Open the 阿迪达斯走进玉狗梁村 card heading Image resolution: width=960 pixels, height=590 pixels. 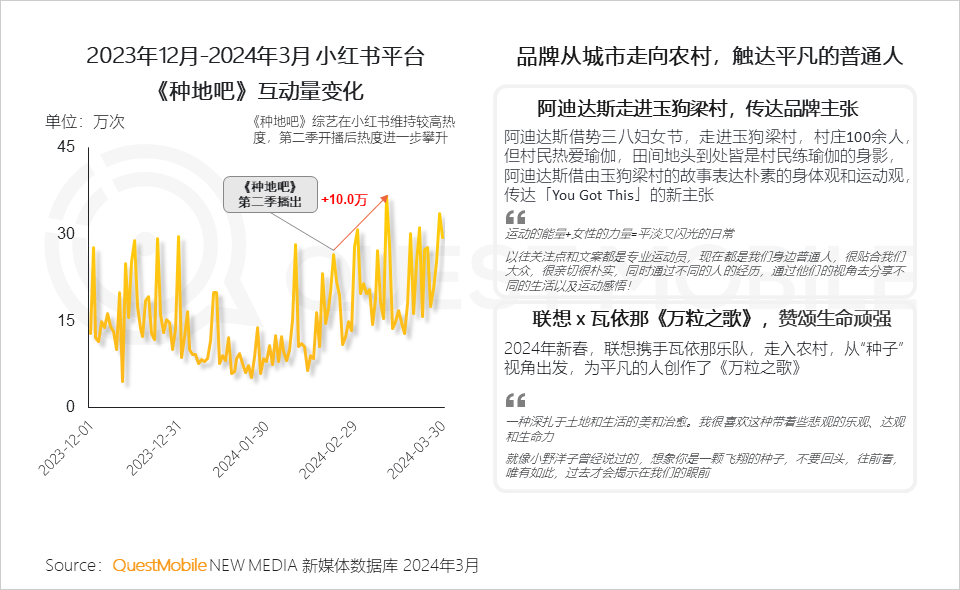coord(698,109)
